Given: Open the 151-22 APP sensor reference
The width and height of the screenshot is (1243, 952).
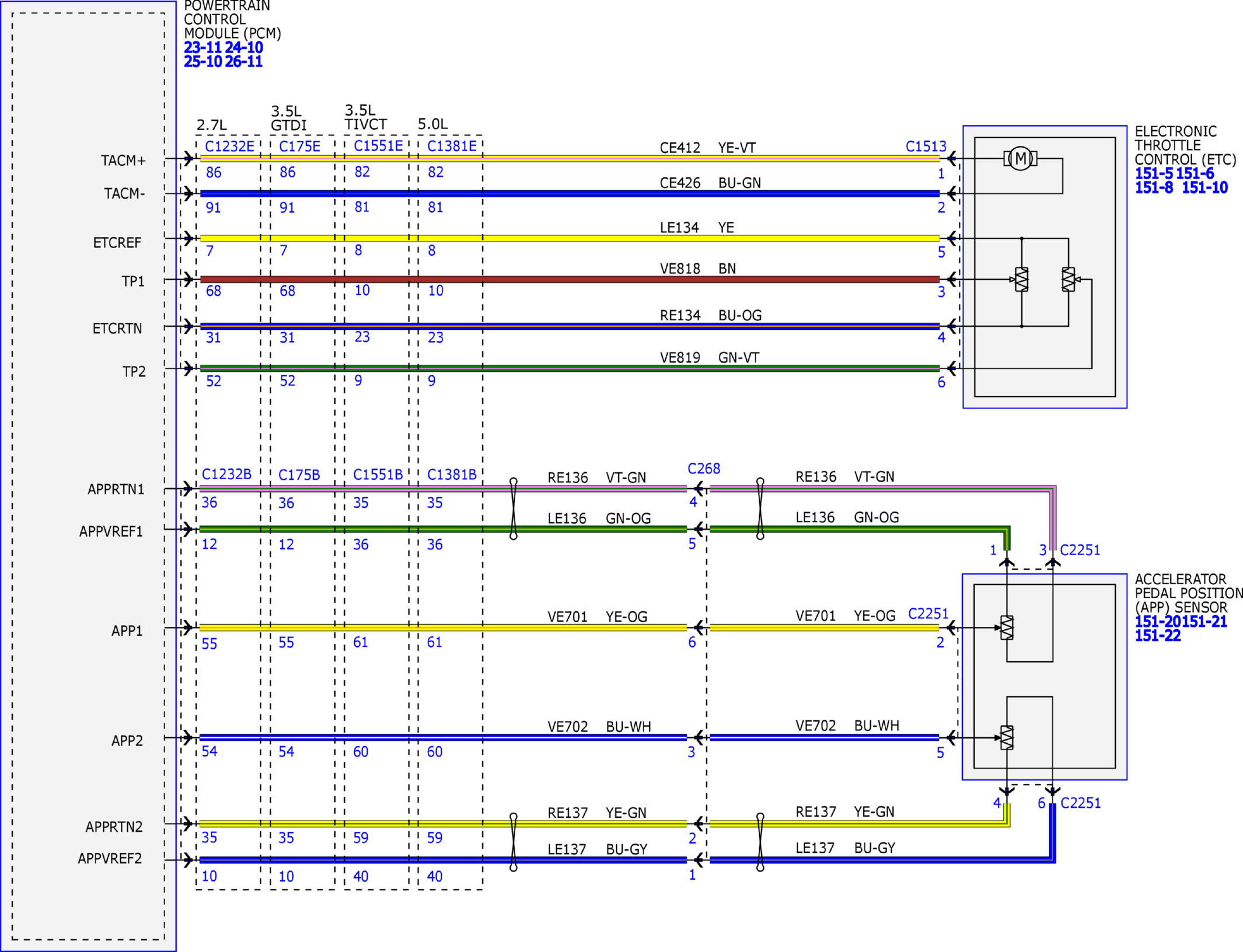Looking at the screenshot, I should [x=1157, y=636].
